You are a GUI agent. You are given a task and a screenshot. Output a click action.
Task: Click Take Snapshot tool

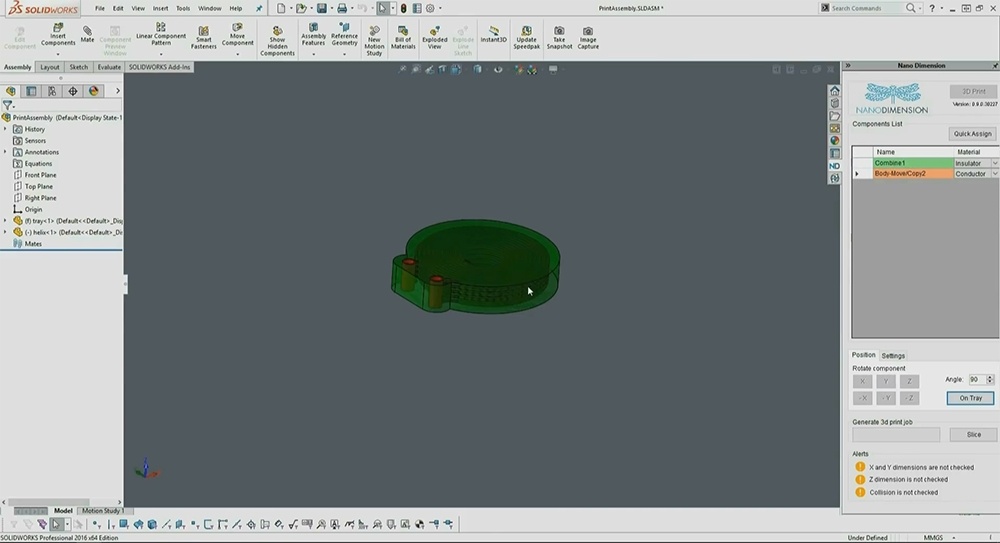point(559,38)
